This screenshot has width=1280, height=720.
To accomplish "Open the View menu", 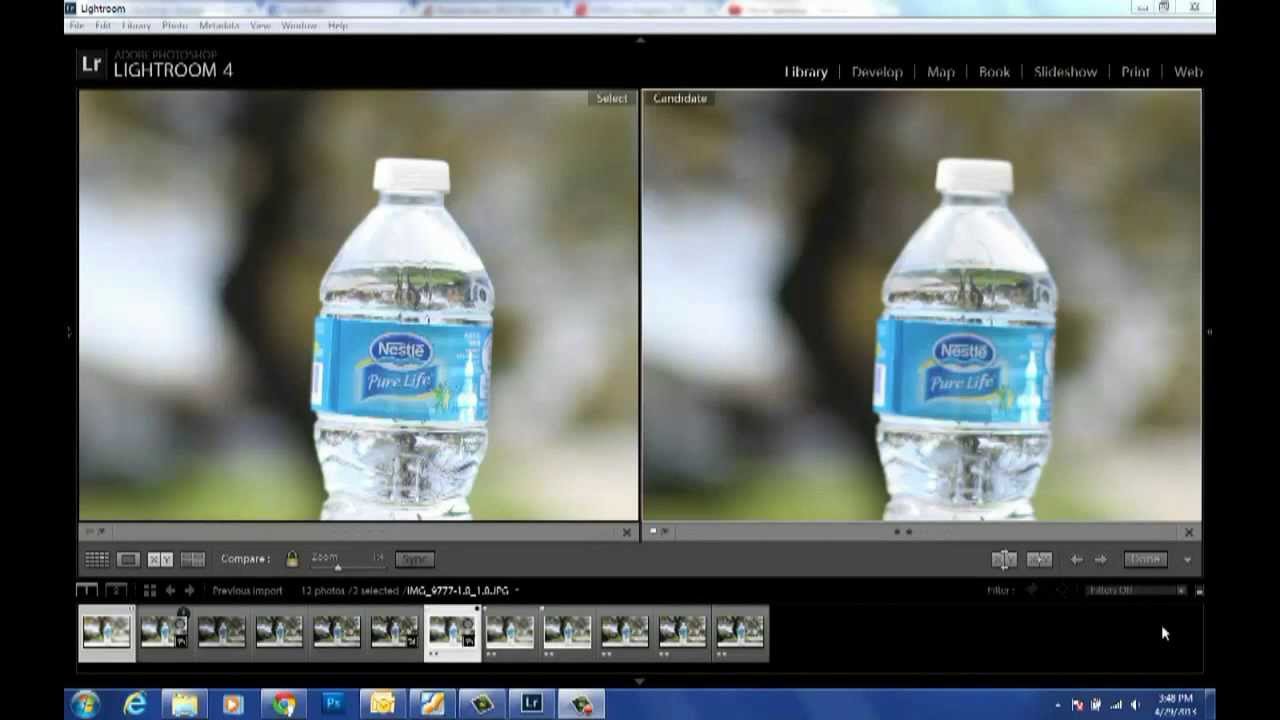I will tap(260, 25).
